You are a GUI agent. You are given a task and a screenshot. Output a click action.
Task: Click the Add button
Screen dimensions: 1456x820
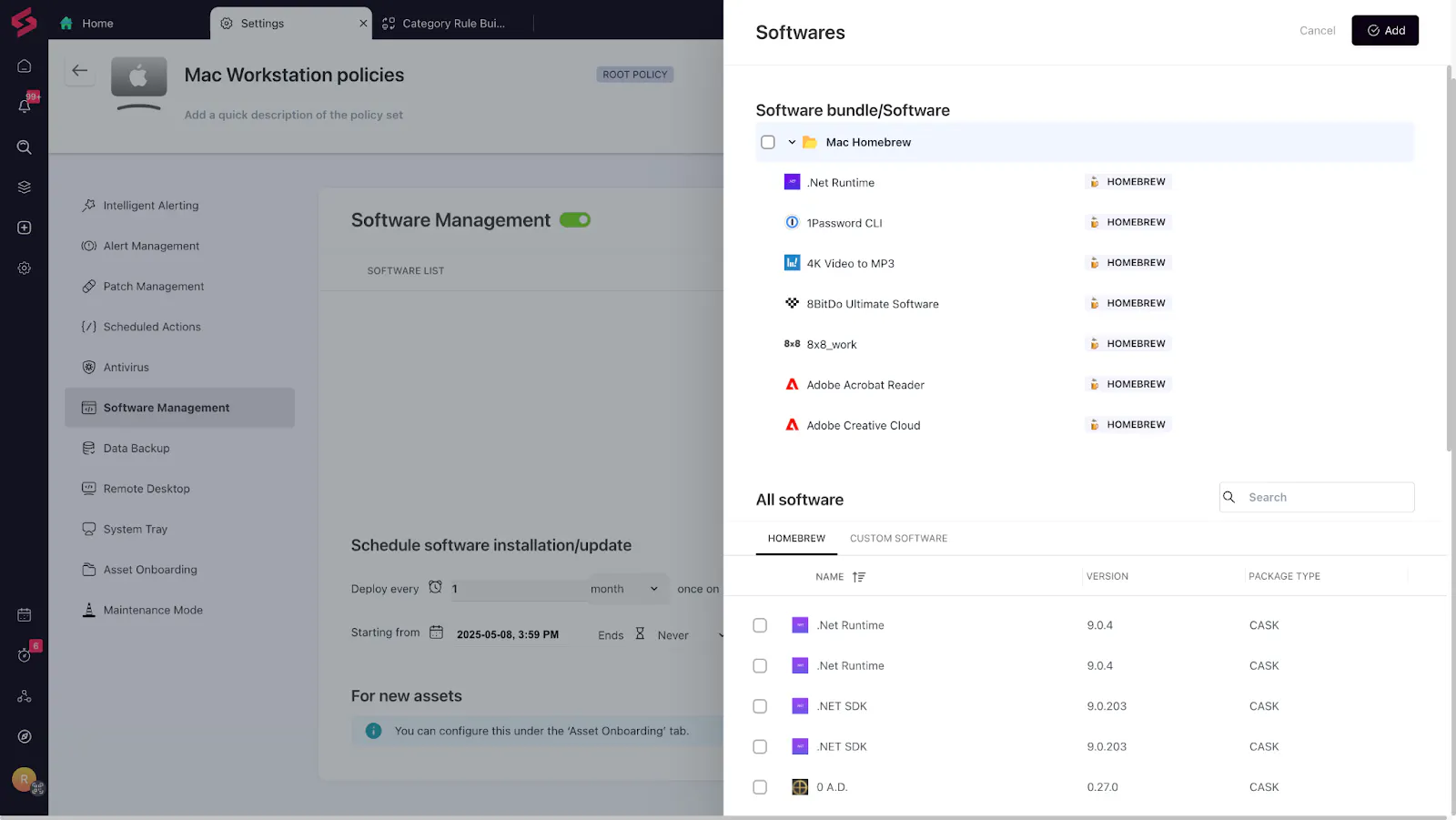click(1384, 31)
